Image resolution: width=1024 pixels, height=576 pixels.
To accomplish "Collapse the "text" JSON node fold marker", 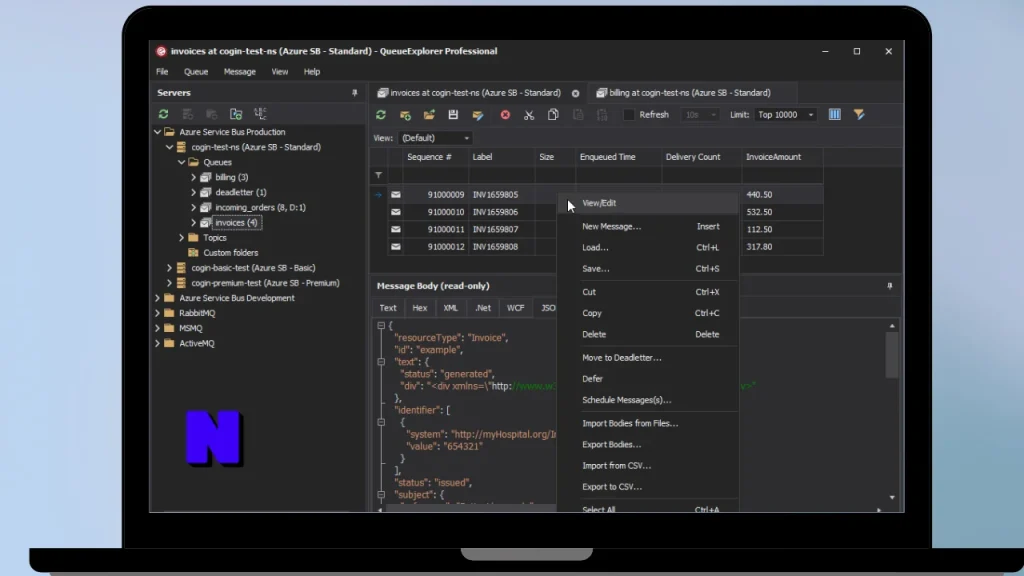I will click(381, 362).
